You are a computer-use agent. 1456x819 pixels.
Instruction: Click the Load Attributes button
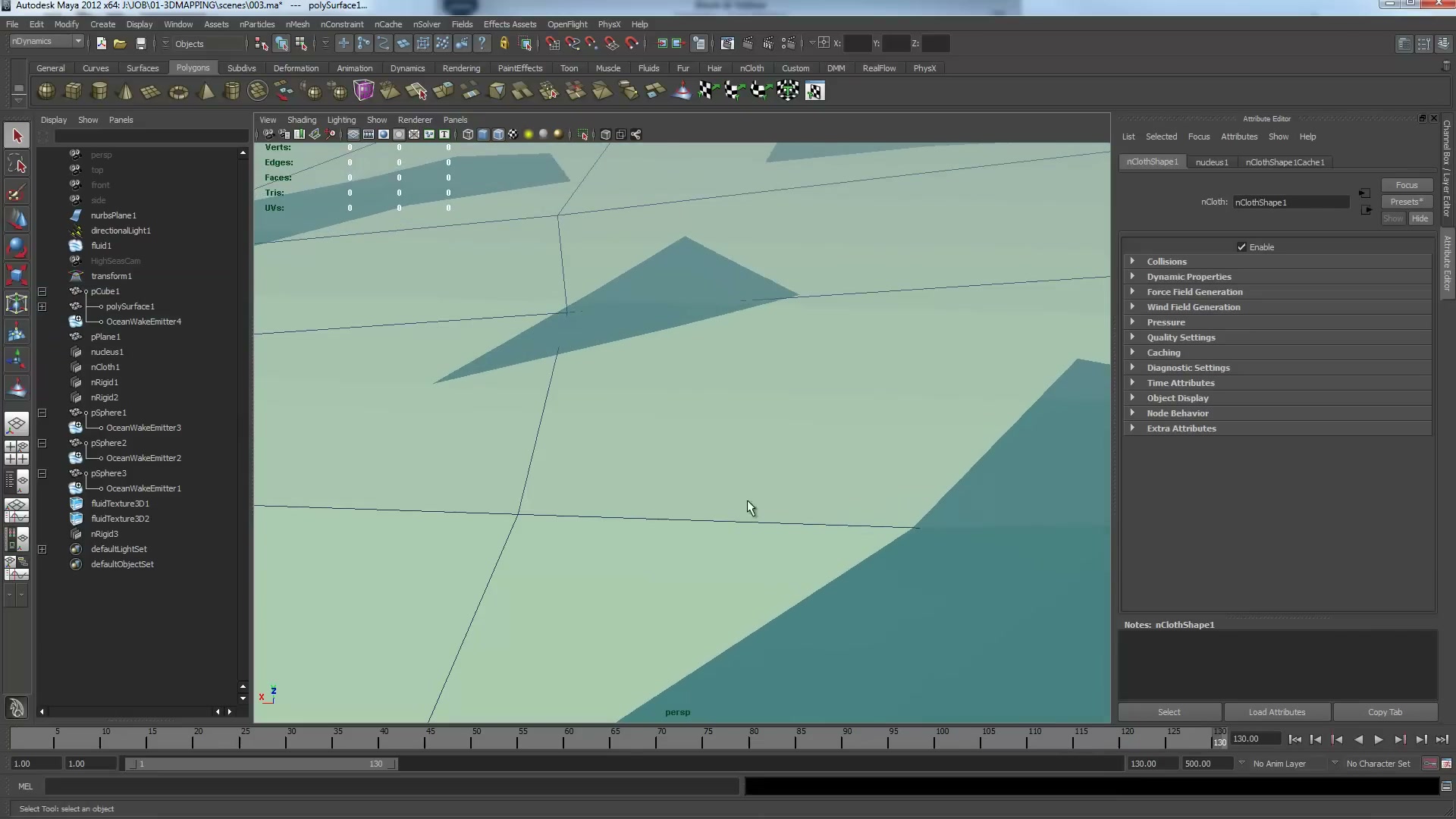pos(1277,712)
